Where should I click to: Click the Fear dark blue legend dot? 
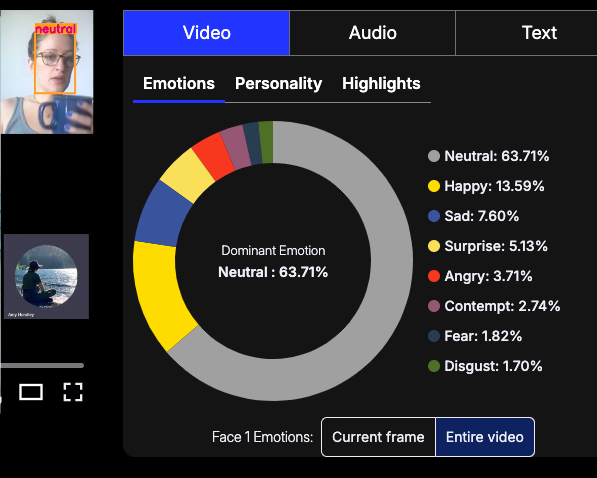click(x=434, y=336)
